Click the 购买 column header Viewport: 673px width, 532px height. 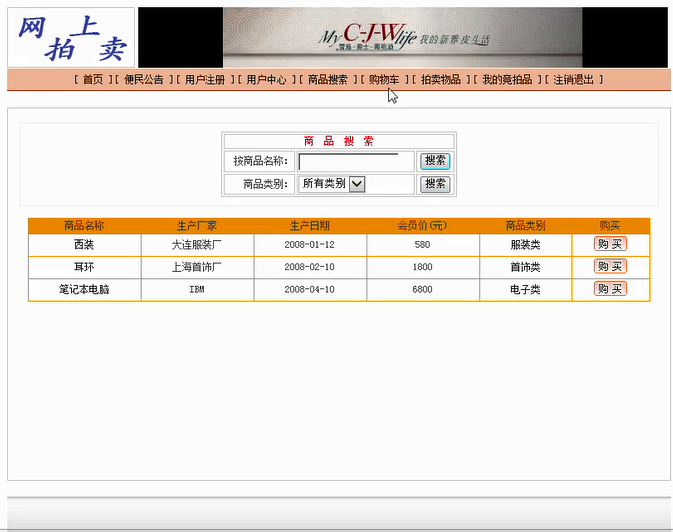[x=610, y=226]
